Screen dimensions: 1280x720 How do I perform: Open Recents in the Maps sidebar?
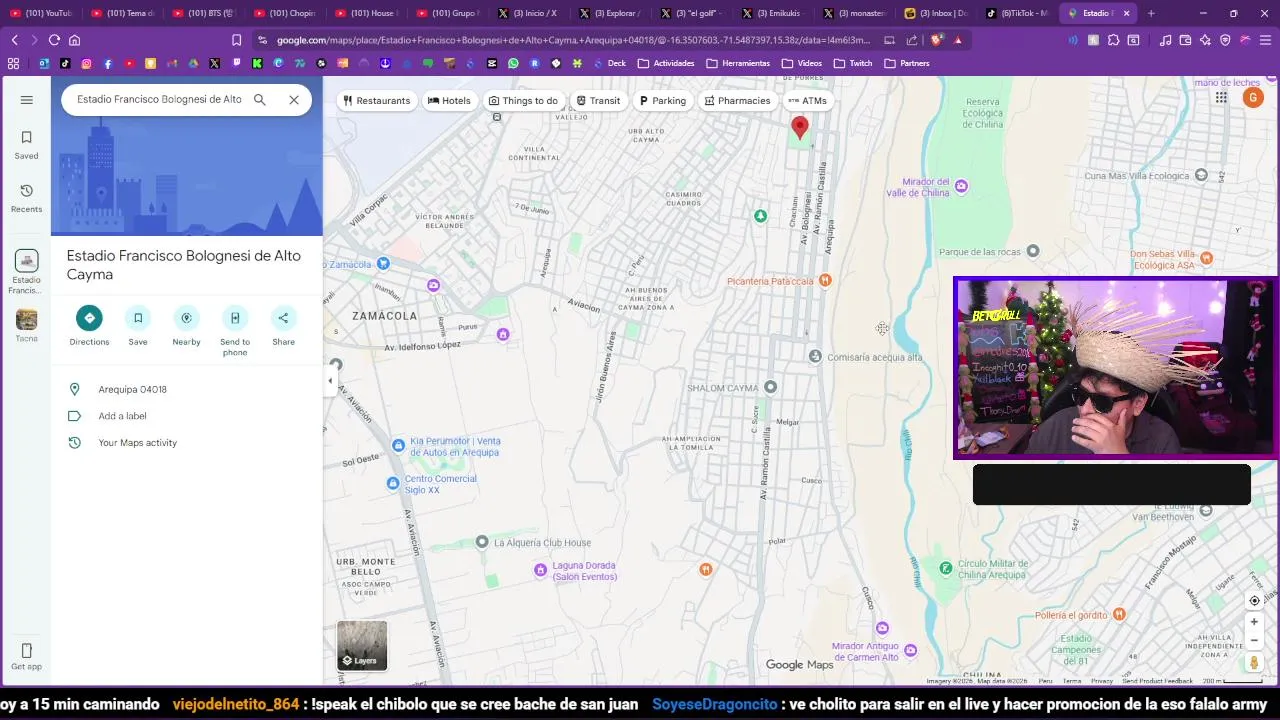[x=27, y=198]
